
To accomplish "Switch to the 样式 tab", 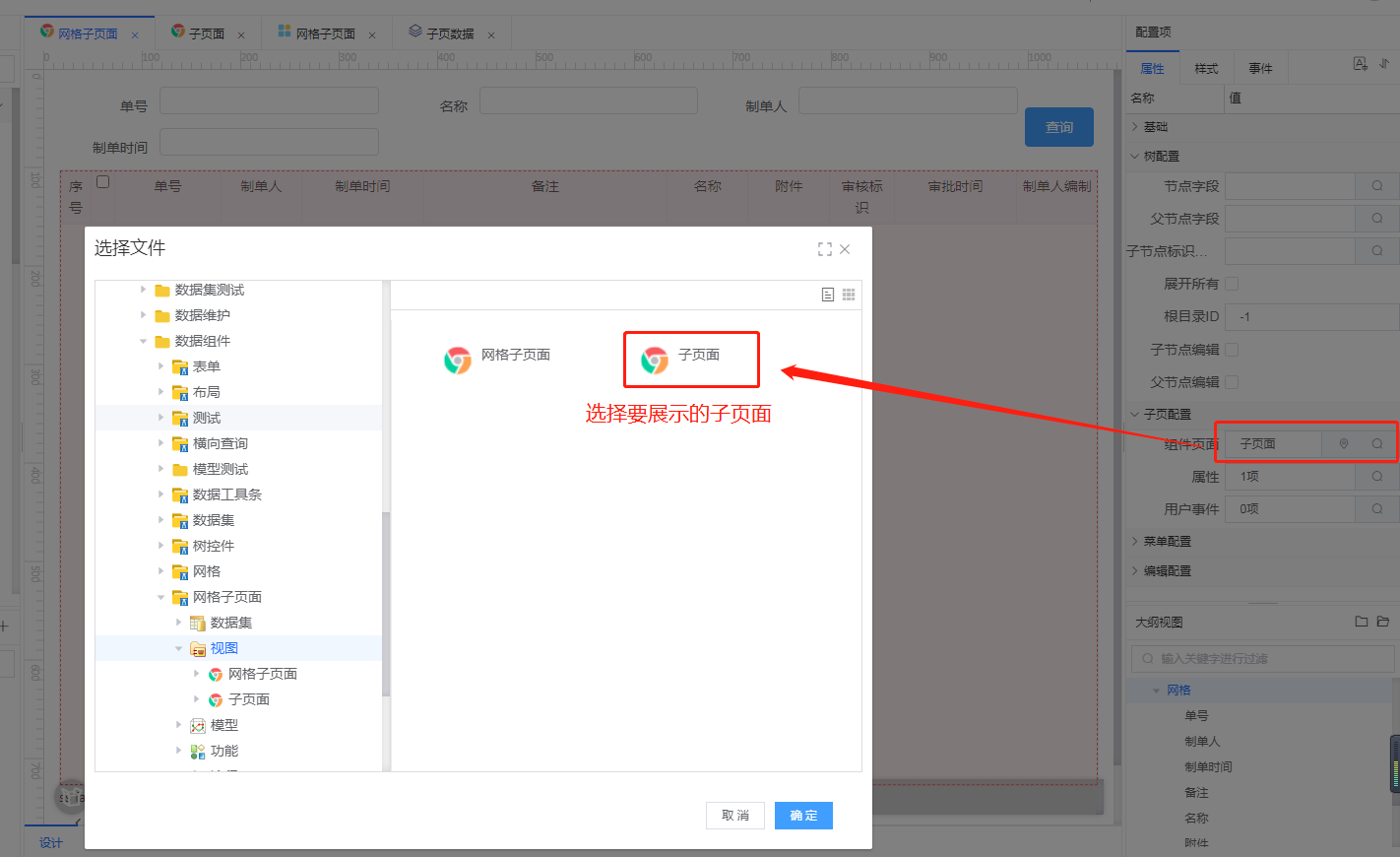I will [x=1206, y=69].
